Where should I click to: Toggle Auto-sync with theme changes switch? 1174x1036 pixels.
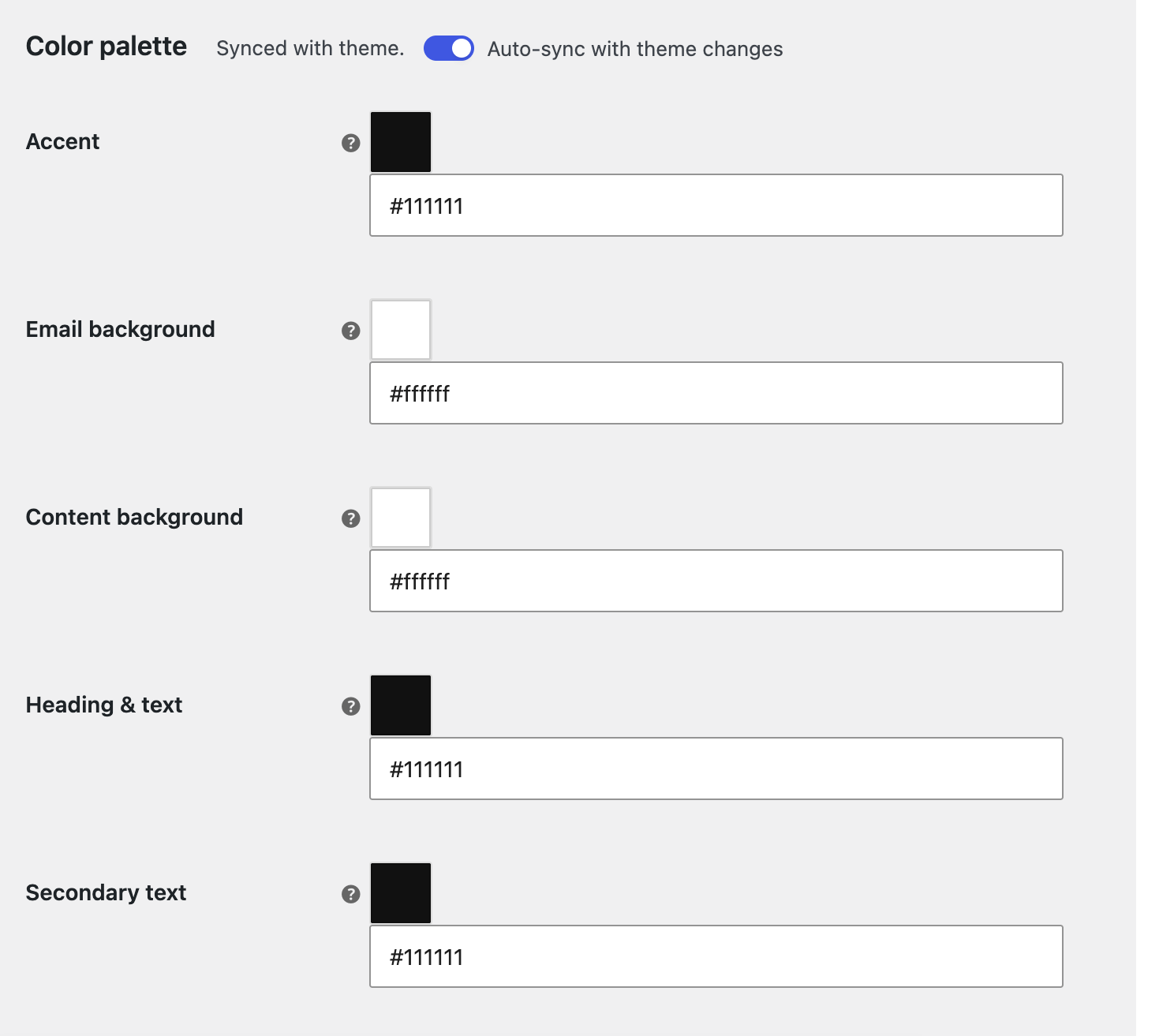(449, 48)
